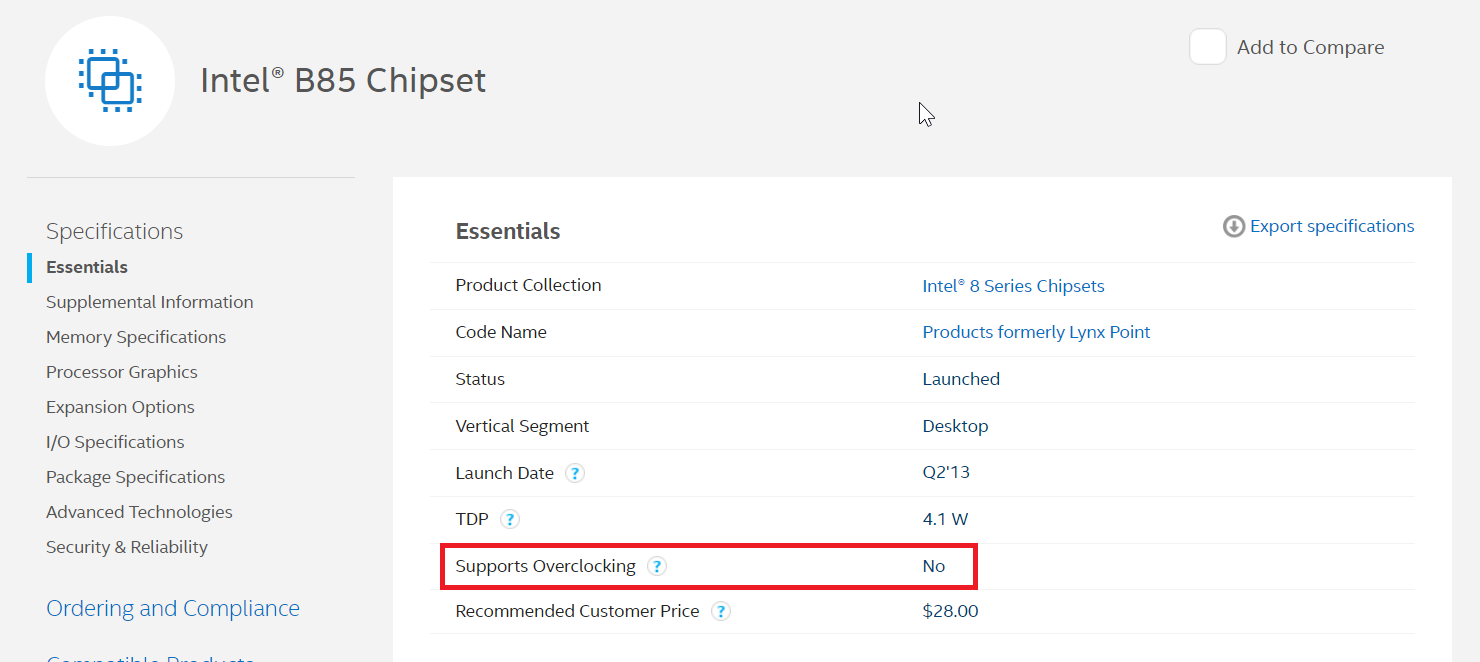1480x662 pixels.
Task: Click the Specifications sidebar heading
Action: [115, 231]
